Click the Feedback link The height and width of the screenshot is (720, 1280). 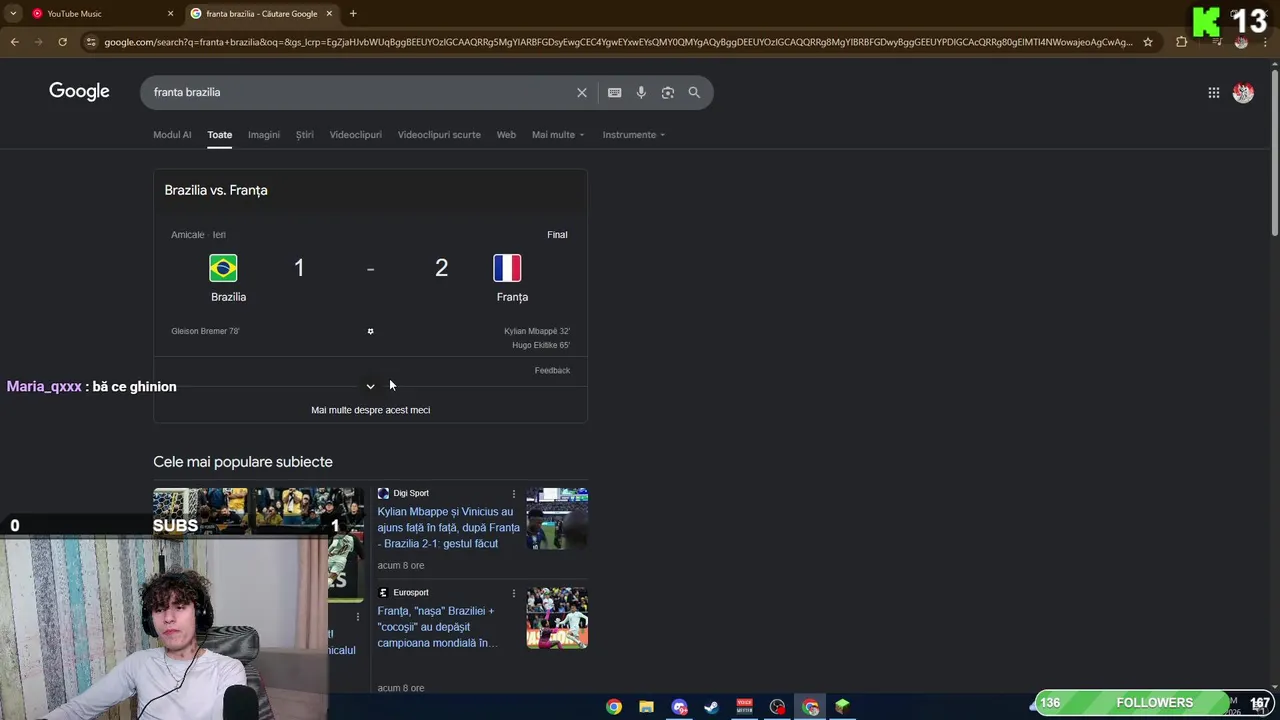pyautogui.click(x=552, y=371)
